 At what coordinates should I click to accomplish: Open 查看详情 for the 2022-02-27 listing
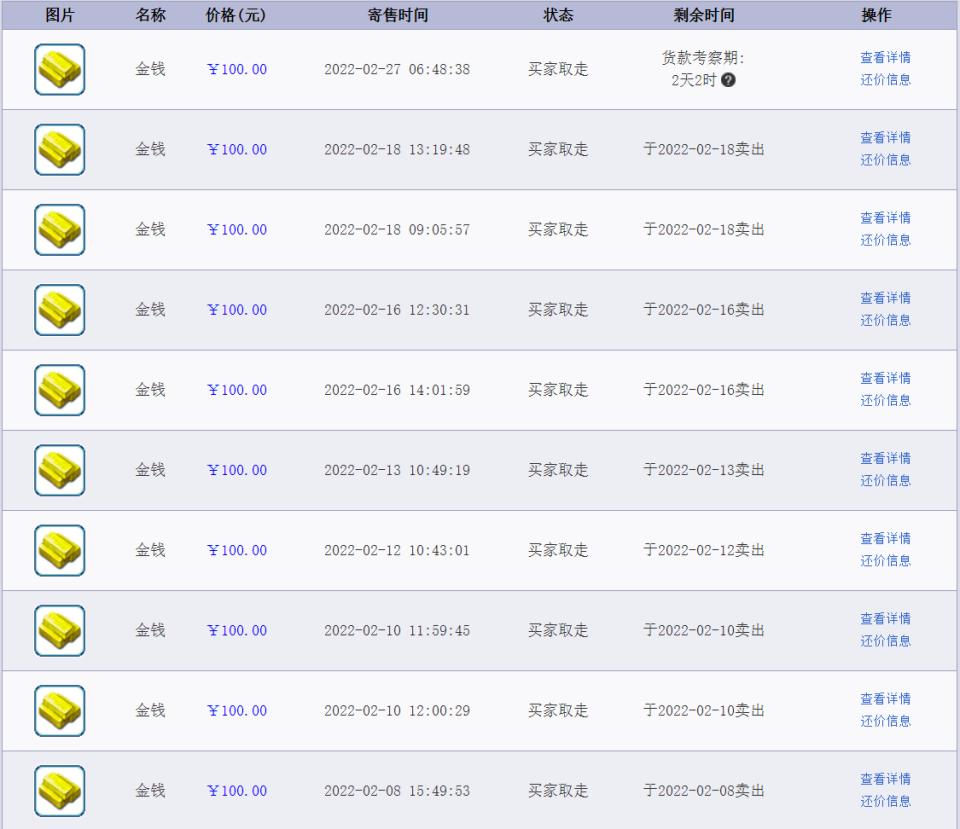pyautogui.click(x=885, y=58)
